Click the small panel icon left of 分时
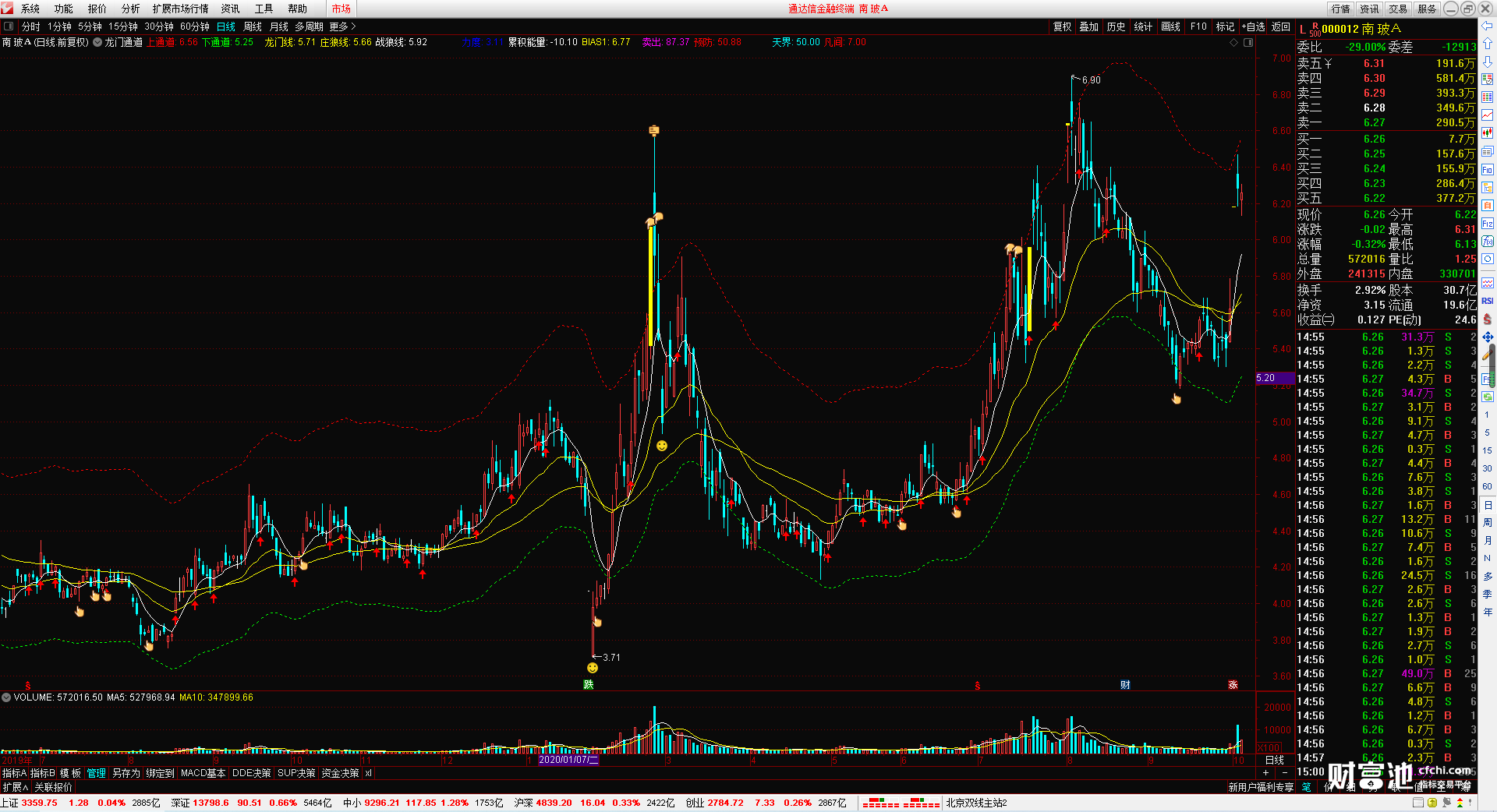The height and width of the screenshot is (812, 1497). (9, 26)
